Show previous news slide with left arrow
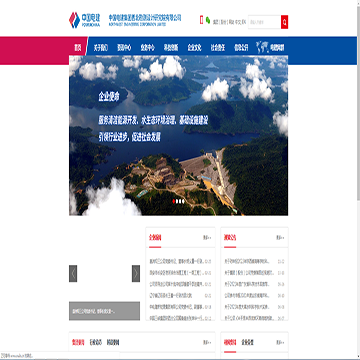This screenshot has height=360, width=360. [x=73, y=274]
